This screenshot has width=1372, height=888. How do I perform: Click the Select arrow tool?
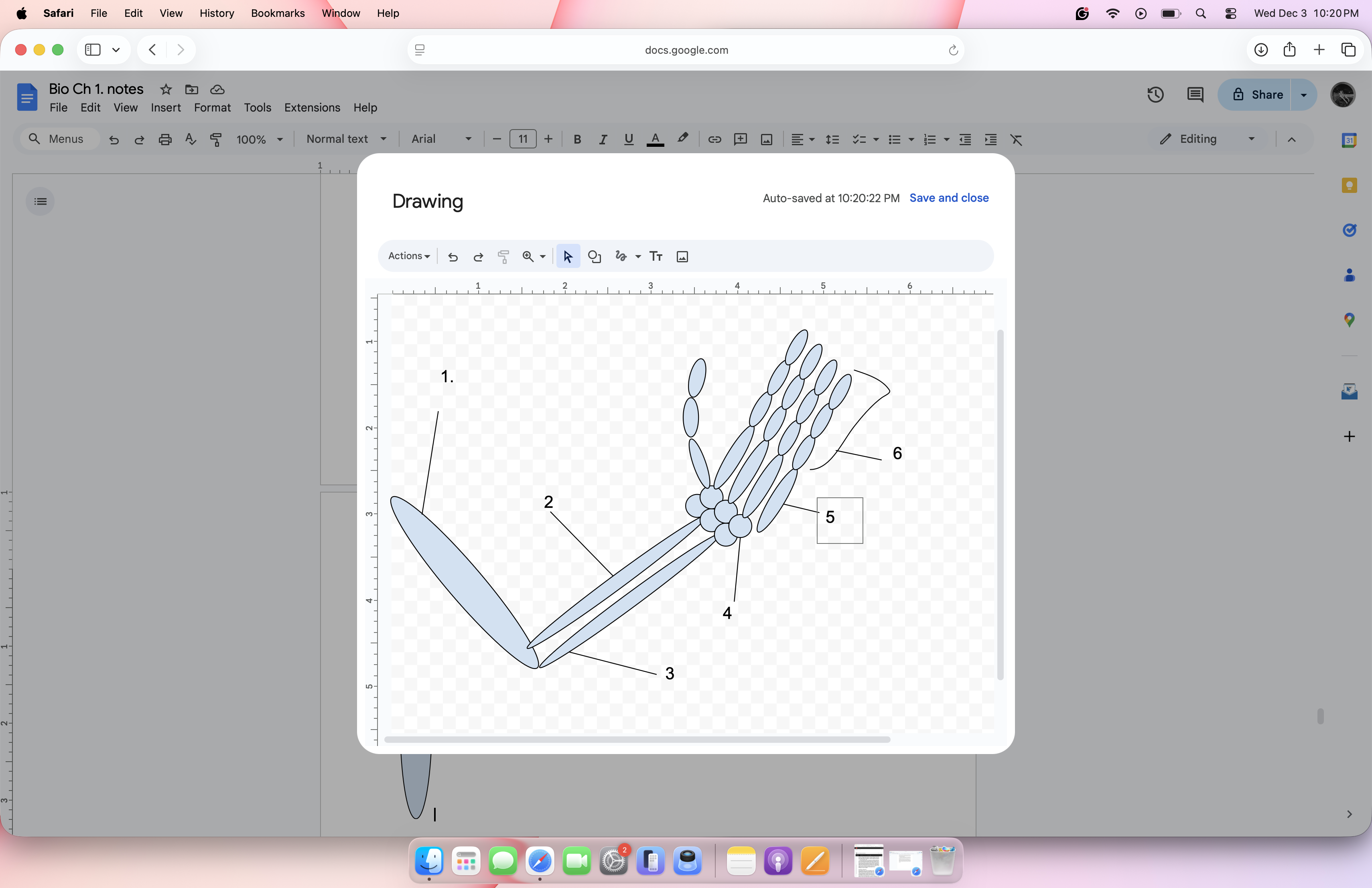point(568,256)
